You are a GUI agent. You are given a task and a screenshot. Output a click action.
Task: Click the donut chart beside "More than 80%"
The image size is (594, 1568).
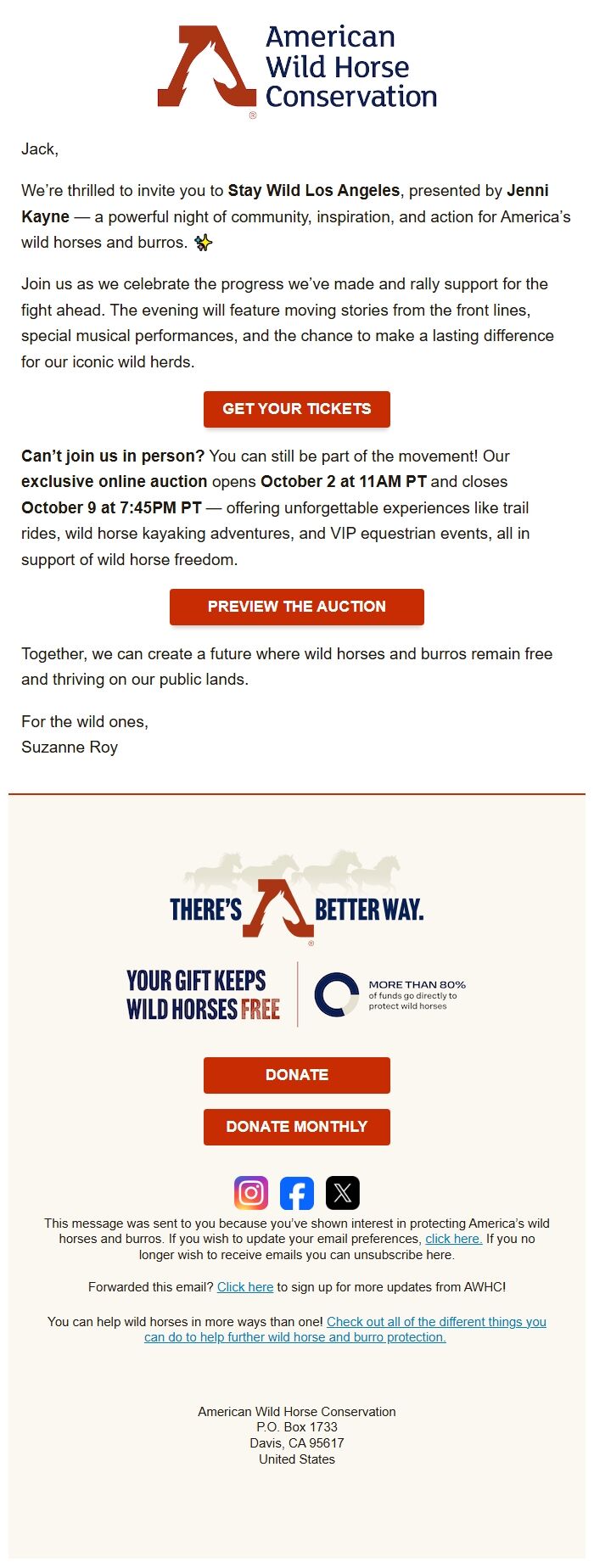point(337,994)
